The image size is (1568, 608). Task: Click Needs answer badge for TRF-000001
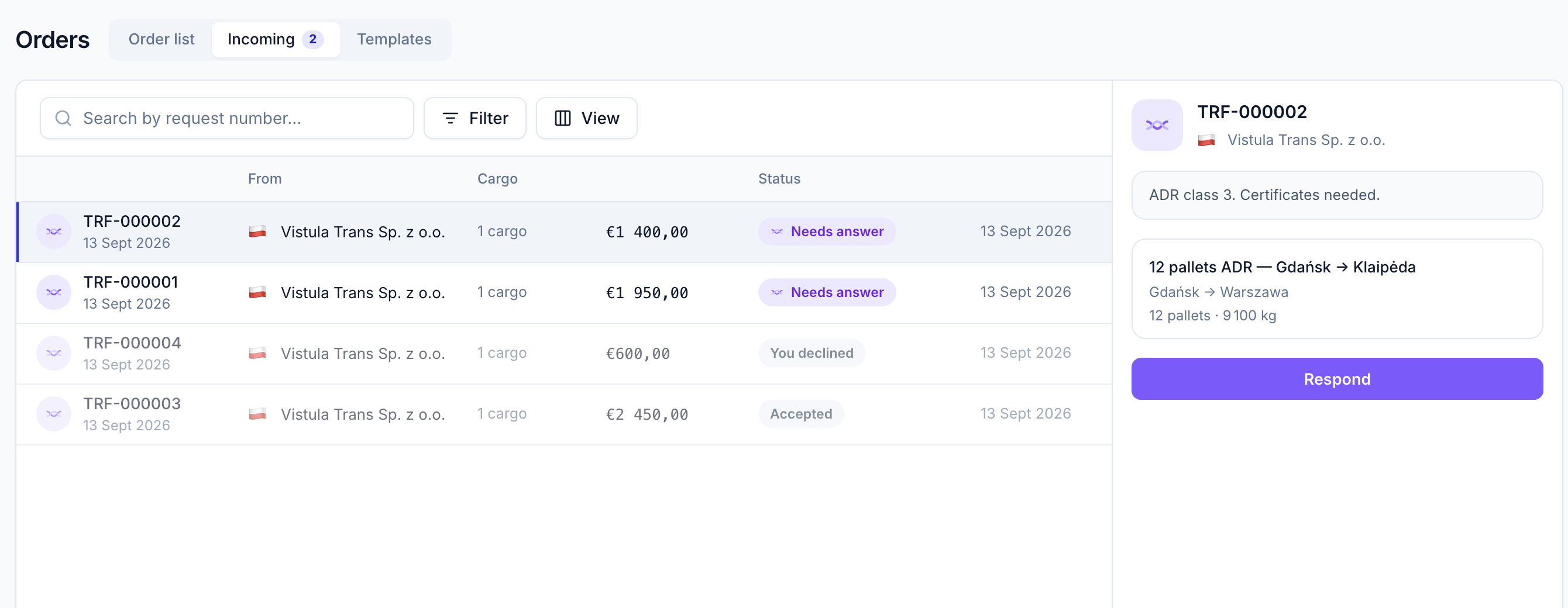pyautogui.click(x=827, y=292)
